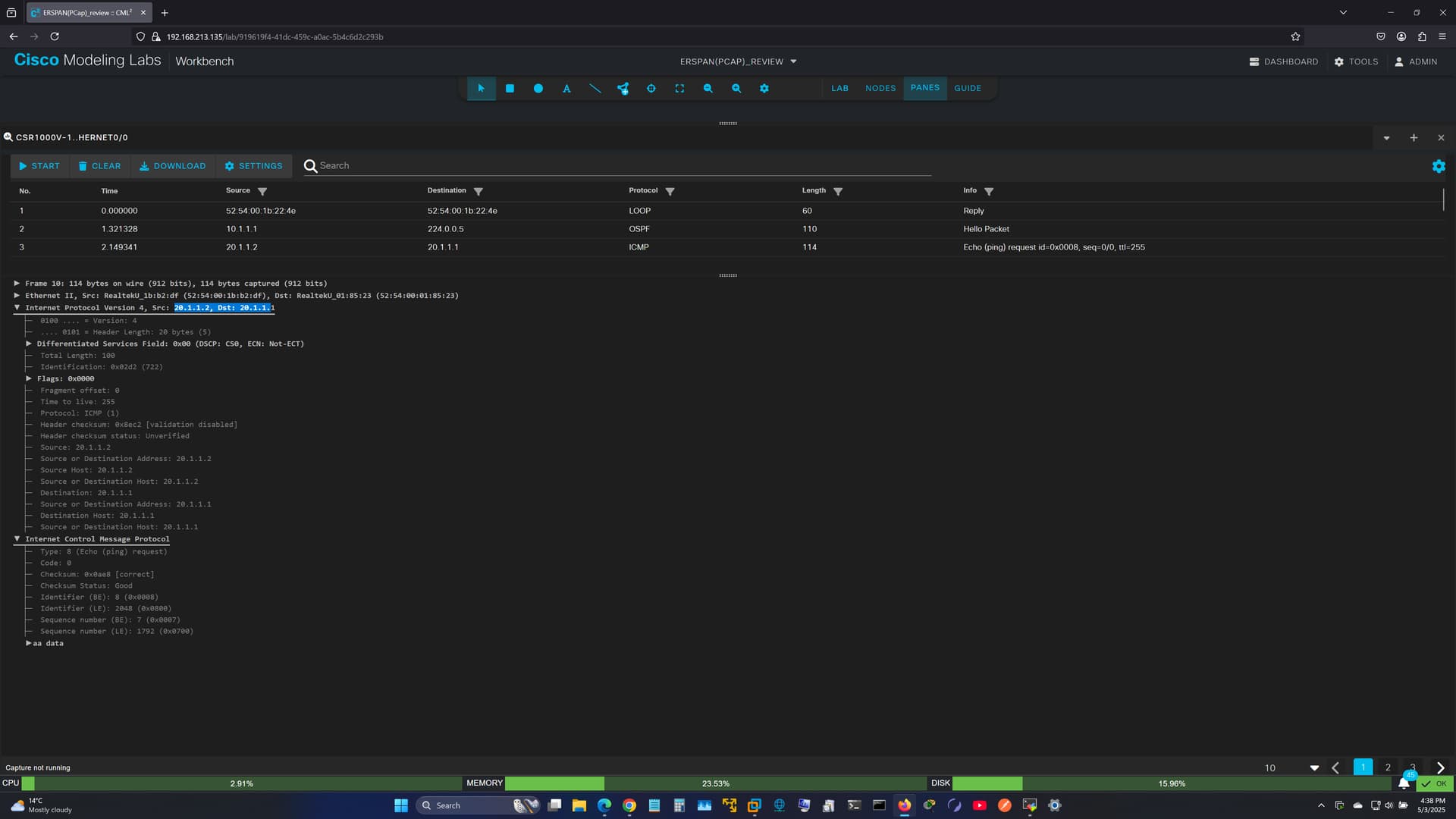
Task: Clear the captured packets
Action: (99, 166)
